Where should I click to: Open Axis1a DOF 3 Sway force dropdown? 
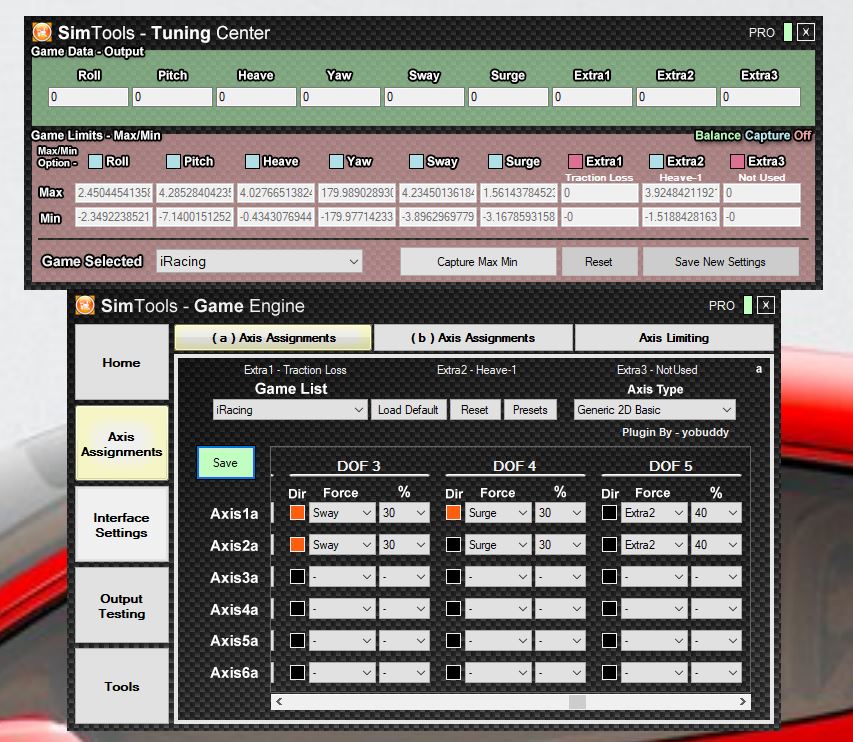(342, 512)
